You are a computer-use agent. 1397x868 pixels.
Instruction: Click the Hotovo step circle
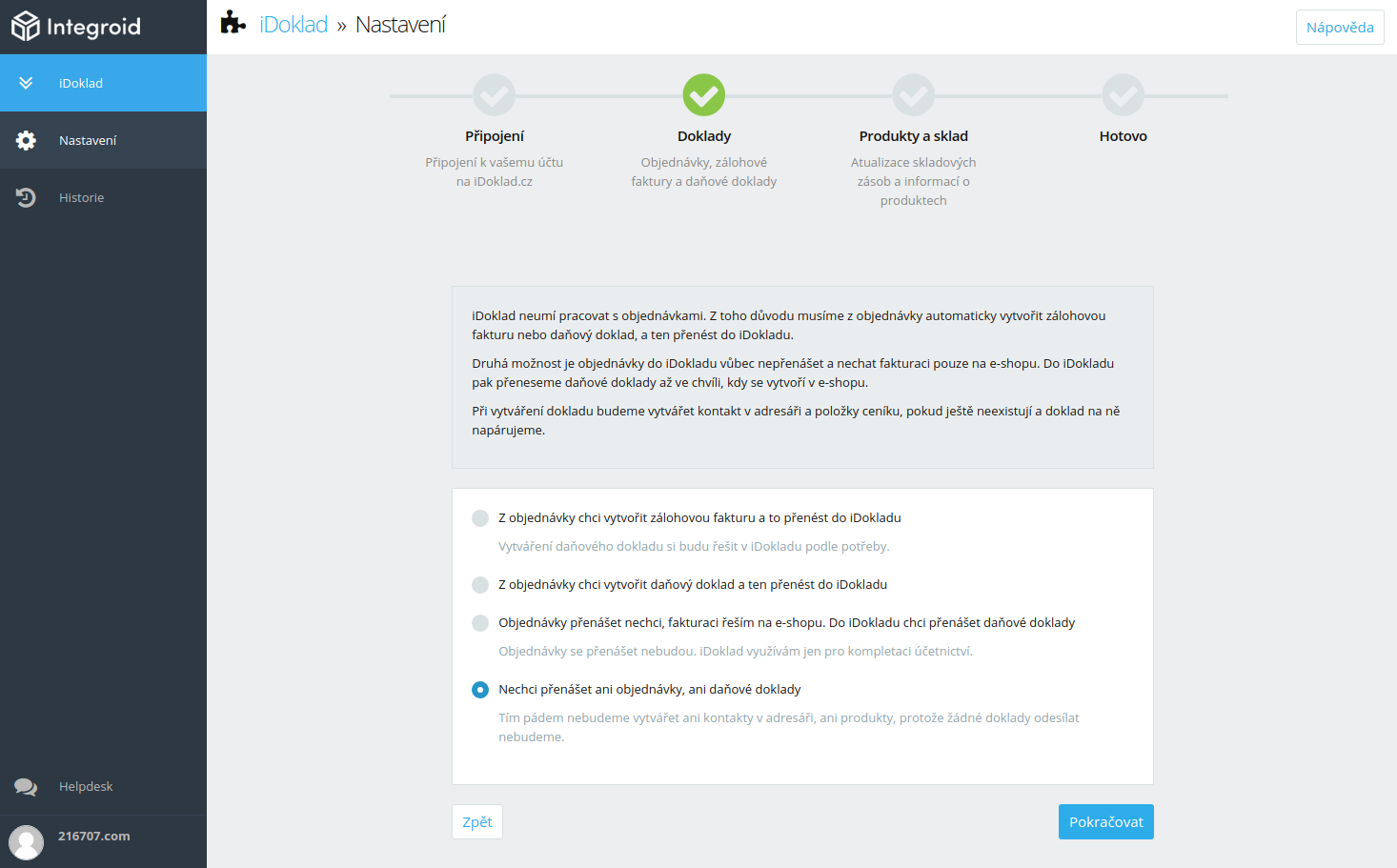coord(1124,95)
